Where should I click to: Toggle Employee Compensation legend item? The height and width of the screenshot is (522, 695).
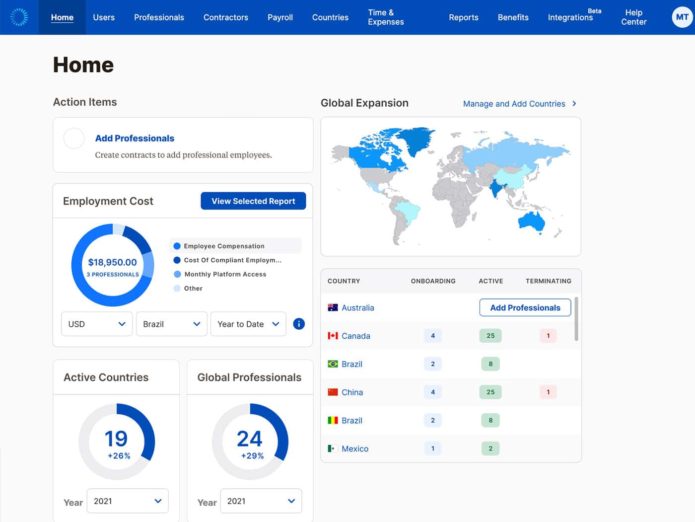click(224, 246)
